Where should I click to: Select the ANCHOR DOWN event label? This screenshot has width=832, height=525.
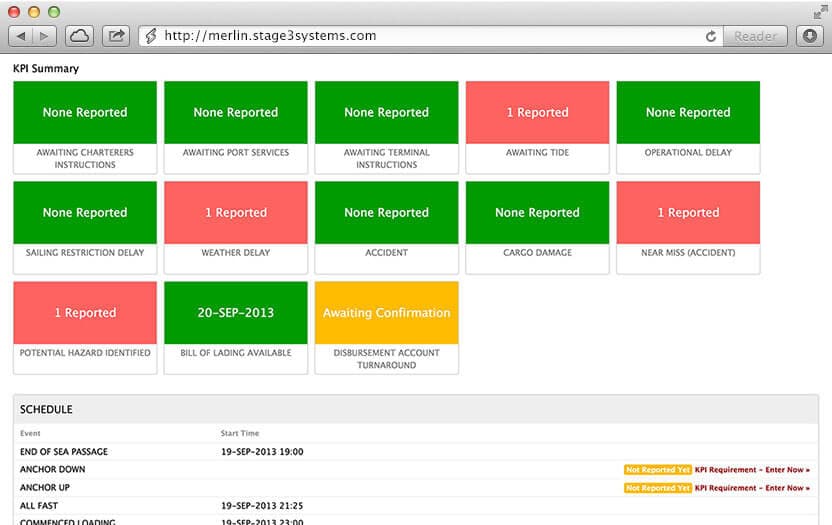point(53,469)
